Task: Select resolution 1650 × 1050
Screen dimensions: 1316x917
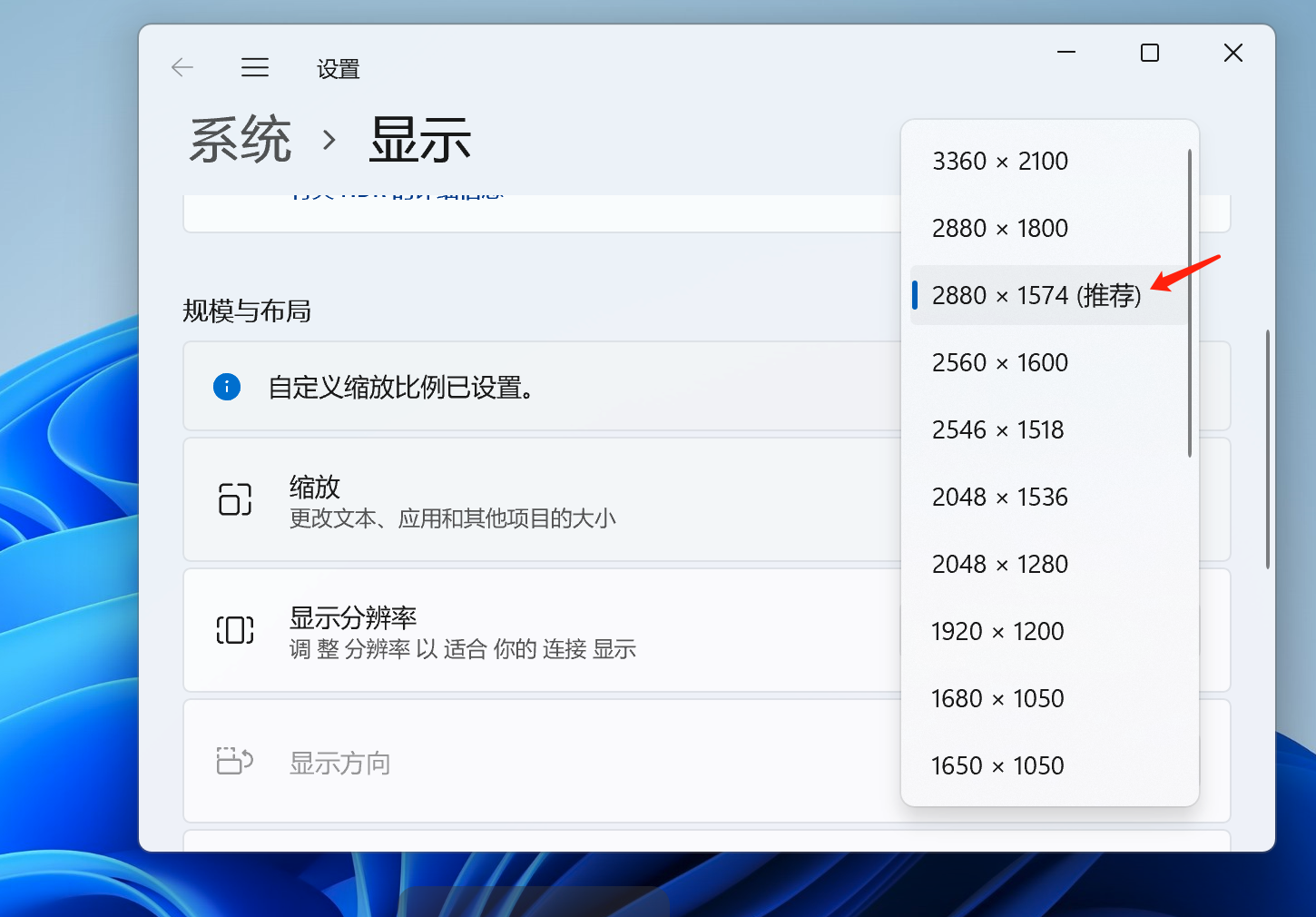Action: 1049,766
